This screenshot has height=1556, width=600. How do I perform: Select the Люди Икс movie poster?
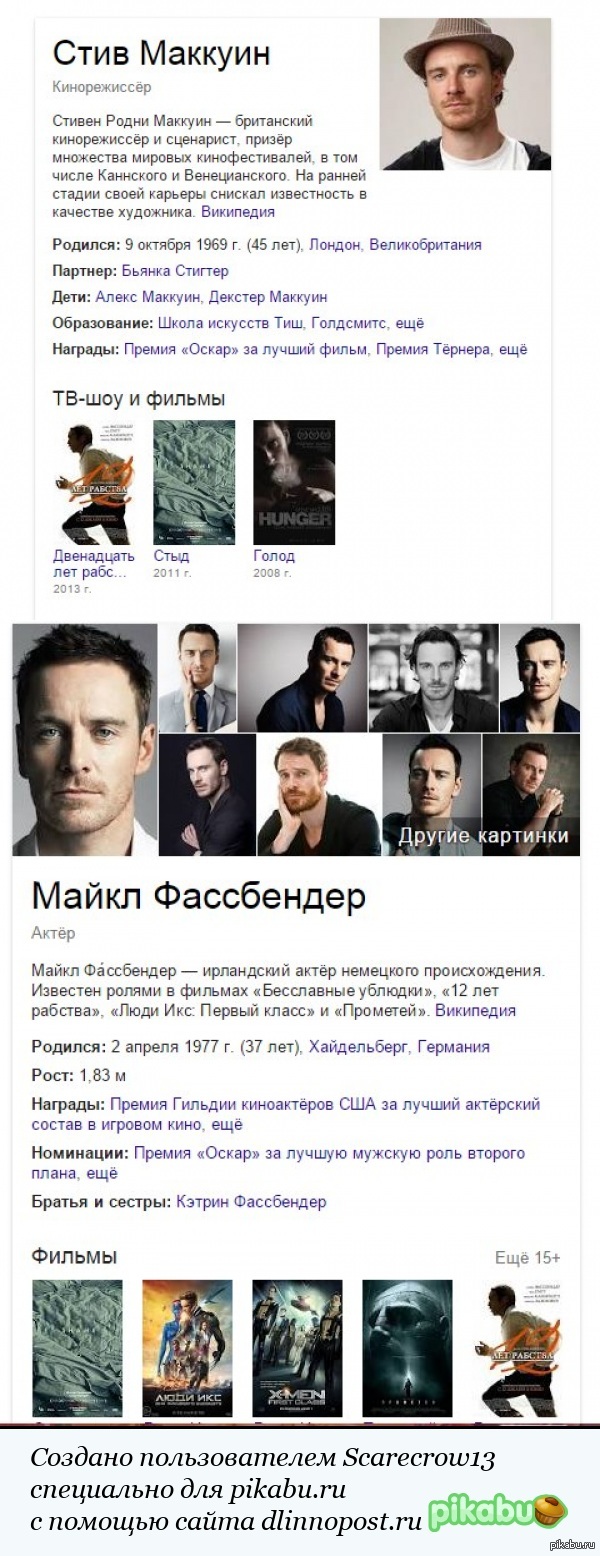(x=187, y=1347)
